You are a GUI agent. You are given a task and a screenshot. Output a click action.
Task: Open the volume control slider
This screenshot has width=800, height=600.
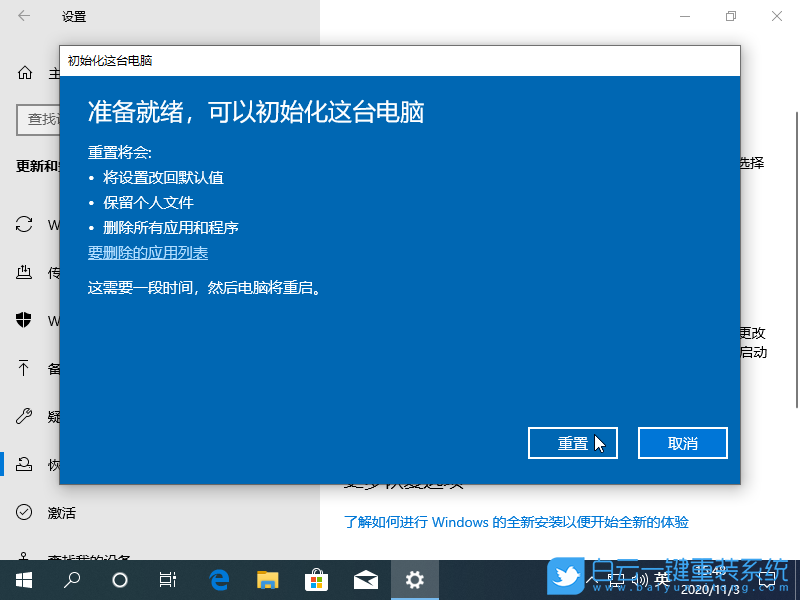[x=641, y=578]
